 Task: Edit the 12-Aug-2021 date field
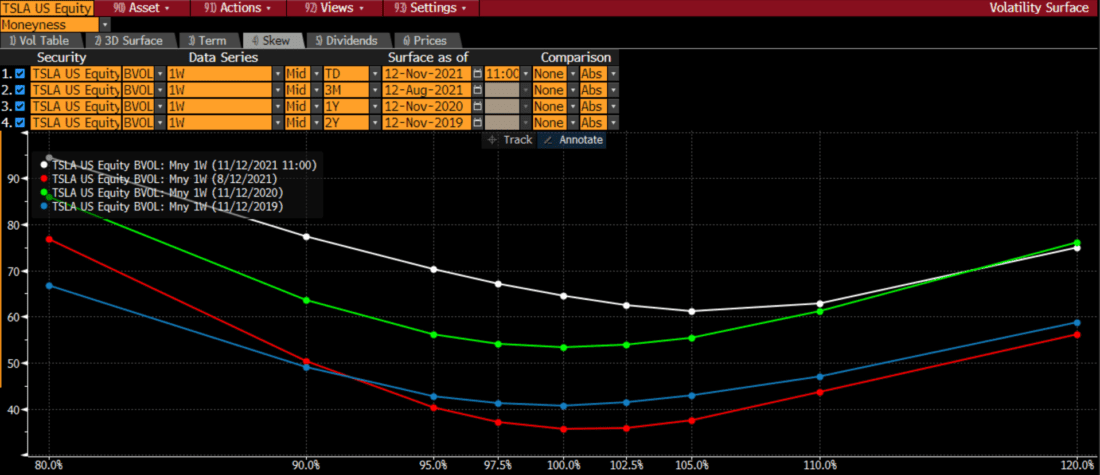[x=427, y=90]
